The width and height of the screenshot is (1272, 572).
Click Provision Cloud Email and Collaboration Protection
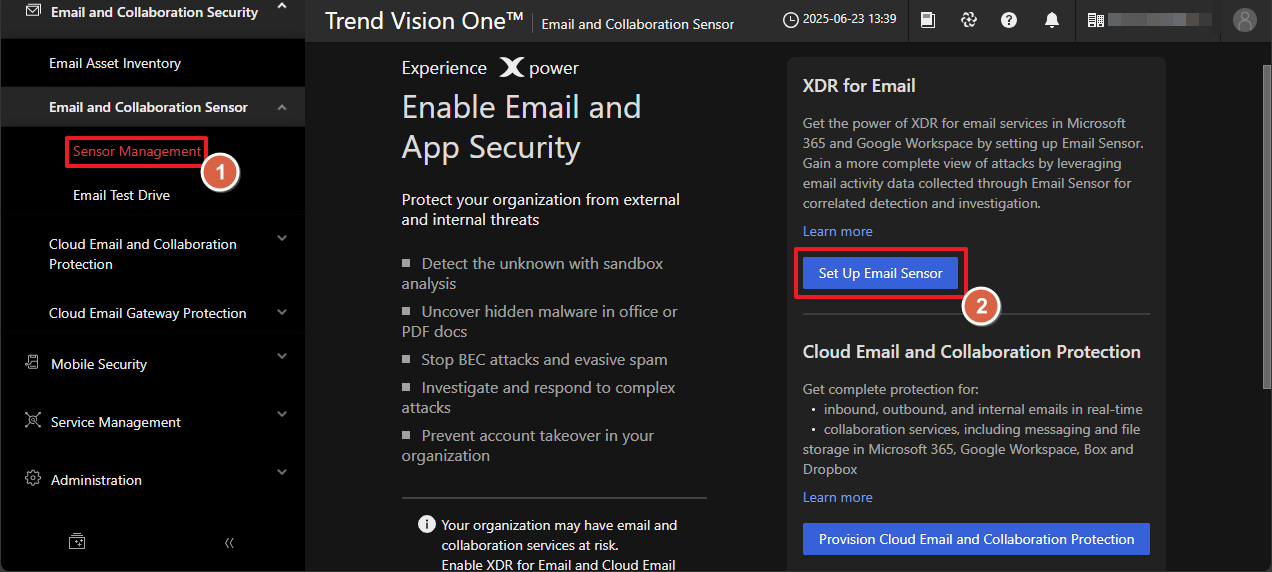coord(976,539)
